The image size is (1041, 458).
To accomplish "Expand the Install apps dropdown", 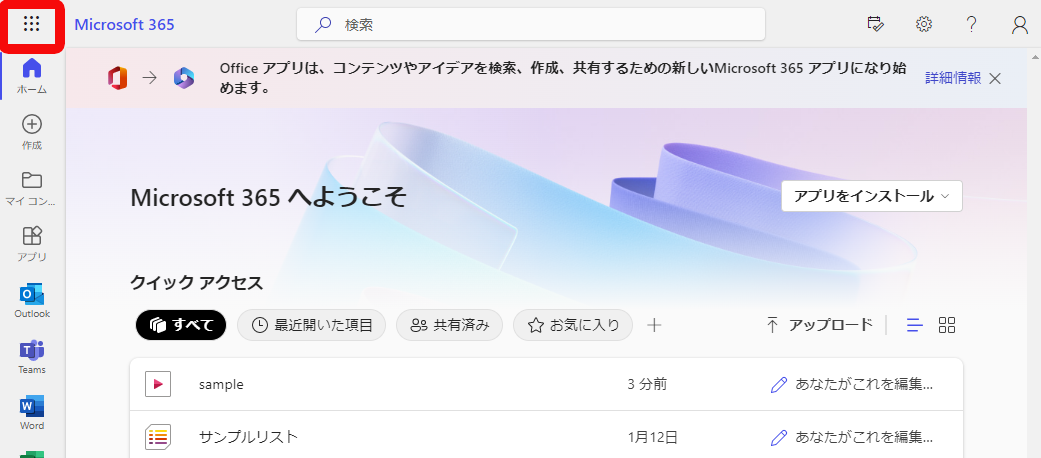I will coord(871,196).
